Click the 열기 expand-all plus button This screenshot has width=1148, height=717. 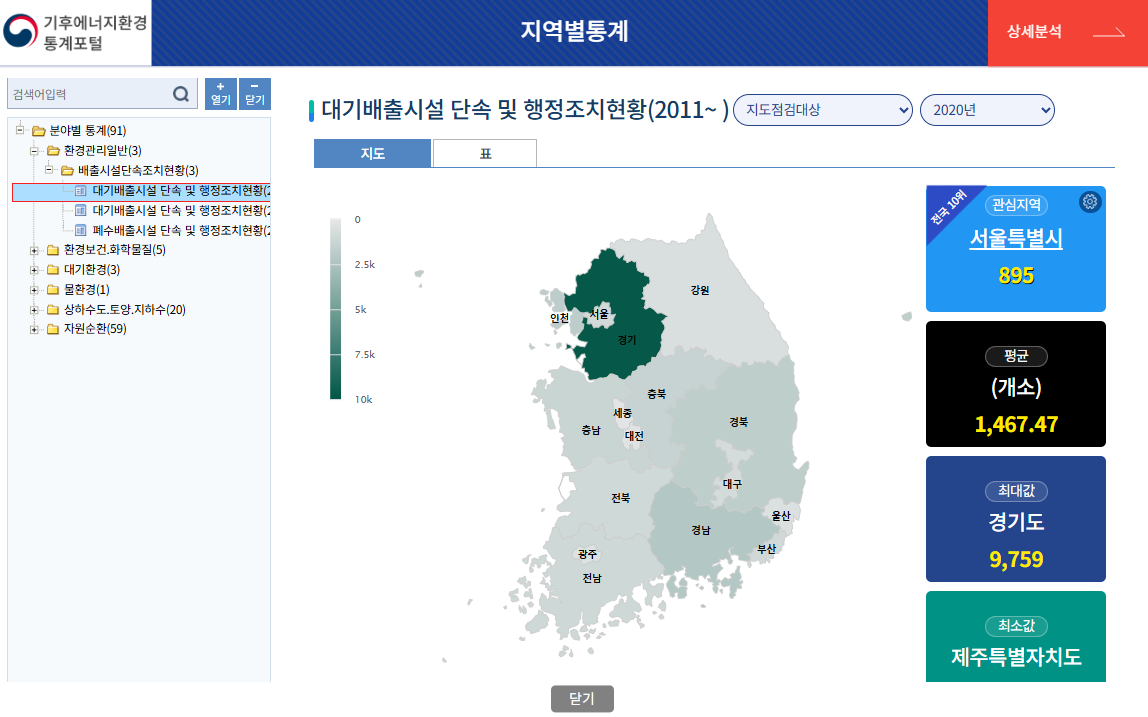click(x=221, y=94)
